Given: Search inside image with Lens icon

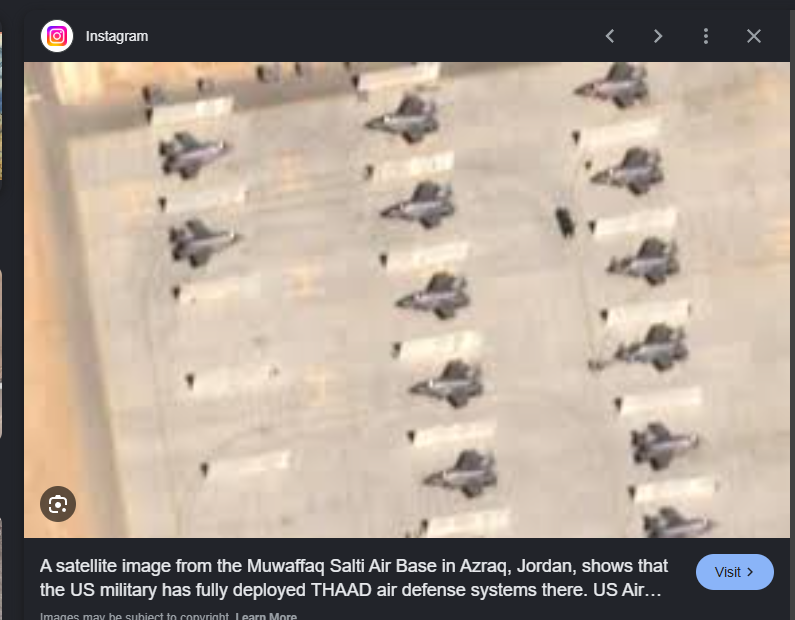Looking at the screenshot, I should 58,504.
